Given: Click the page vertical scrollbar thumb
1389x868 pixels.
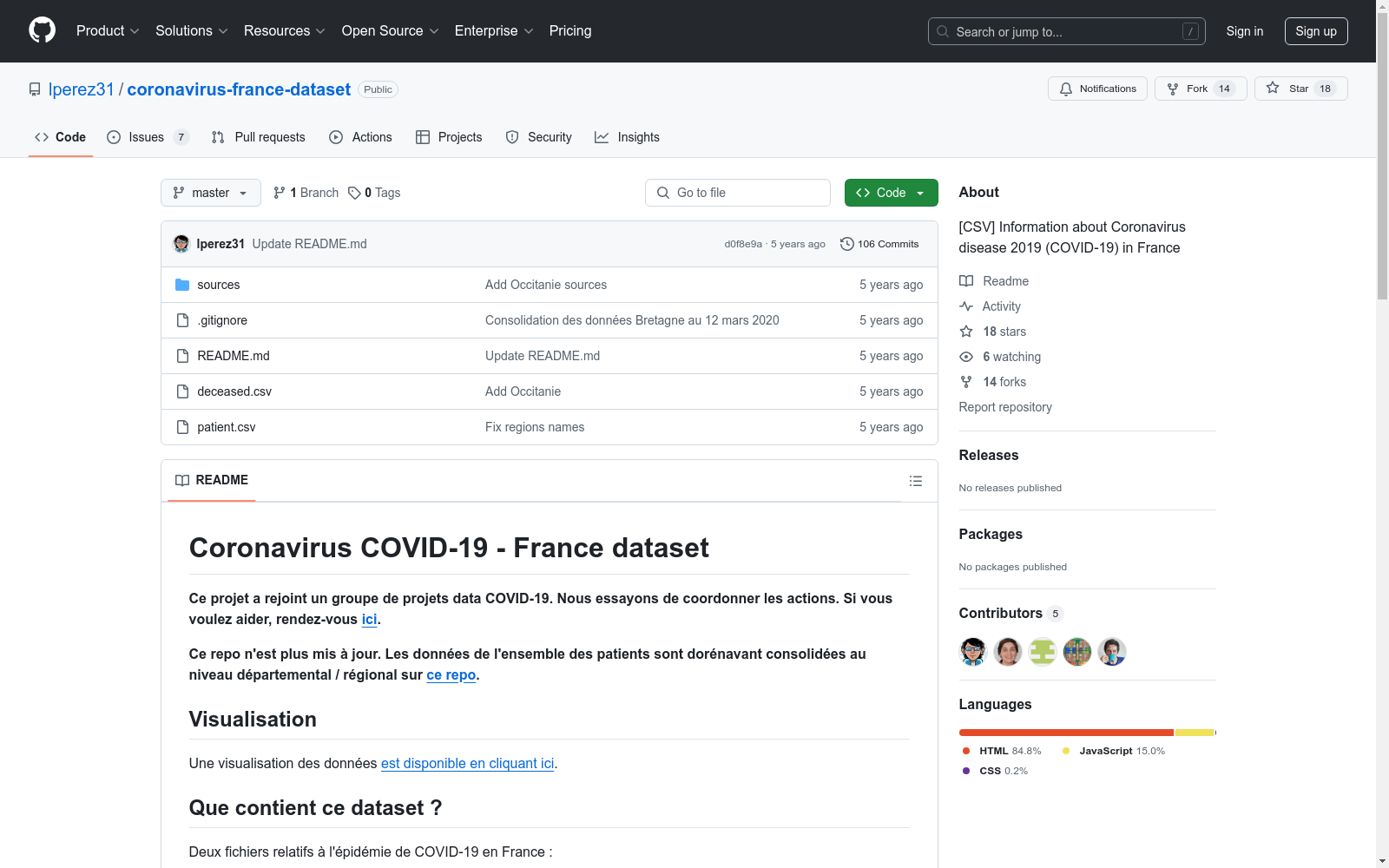Looking at the screenshot, I should 1382,155.
